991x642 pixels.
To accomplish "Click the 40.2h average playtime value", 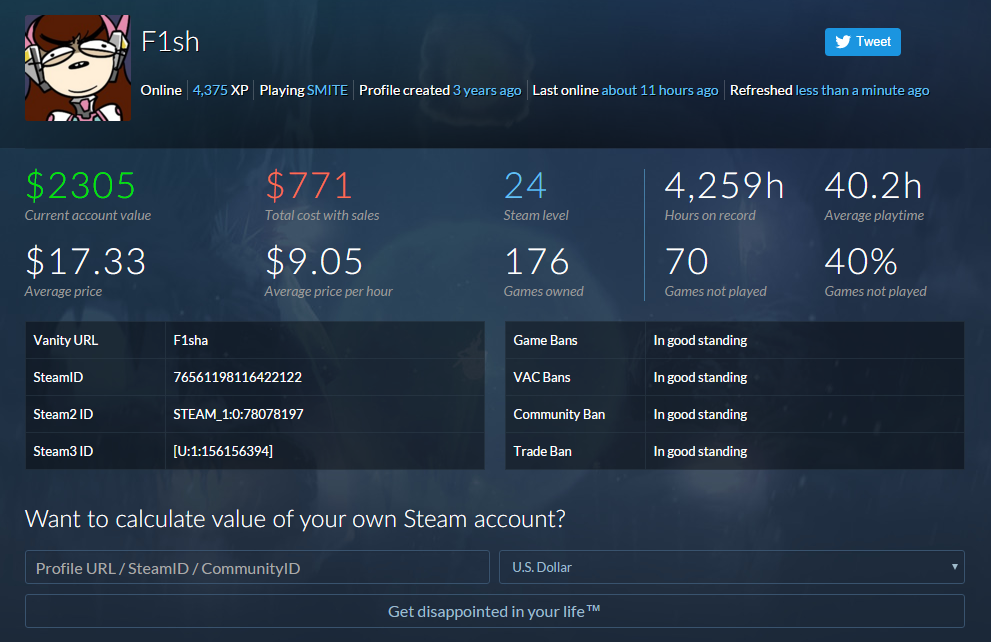I will pos(873,186).
